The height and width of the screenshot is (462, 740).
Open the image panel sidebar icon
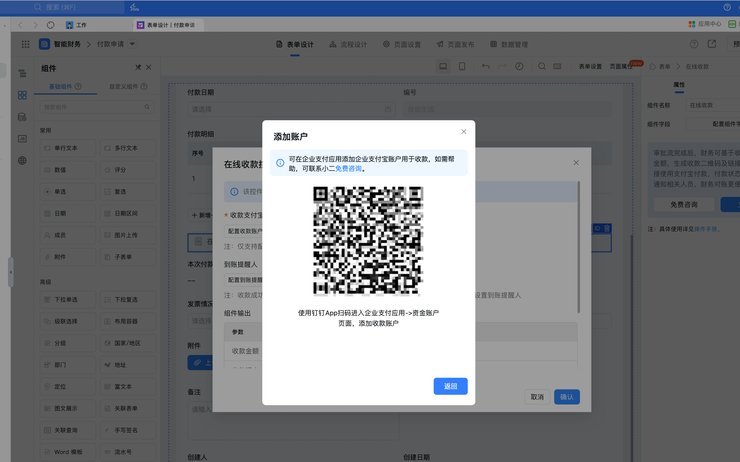pos(22,139)
